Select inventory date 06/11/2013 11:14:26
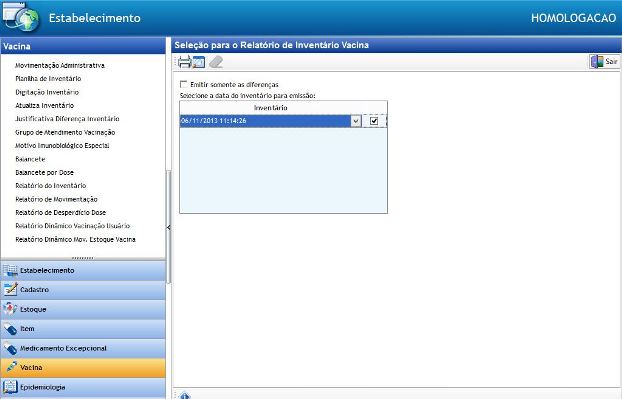 [265, 121]
